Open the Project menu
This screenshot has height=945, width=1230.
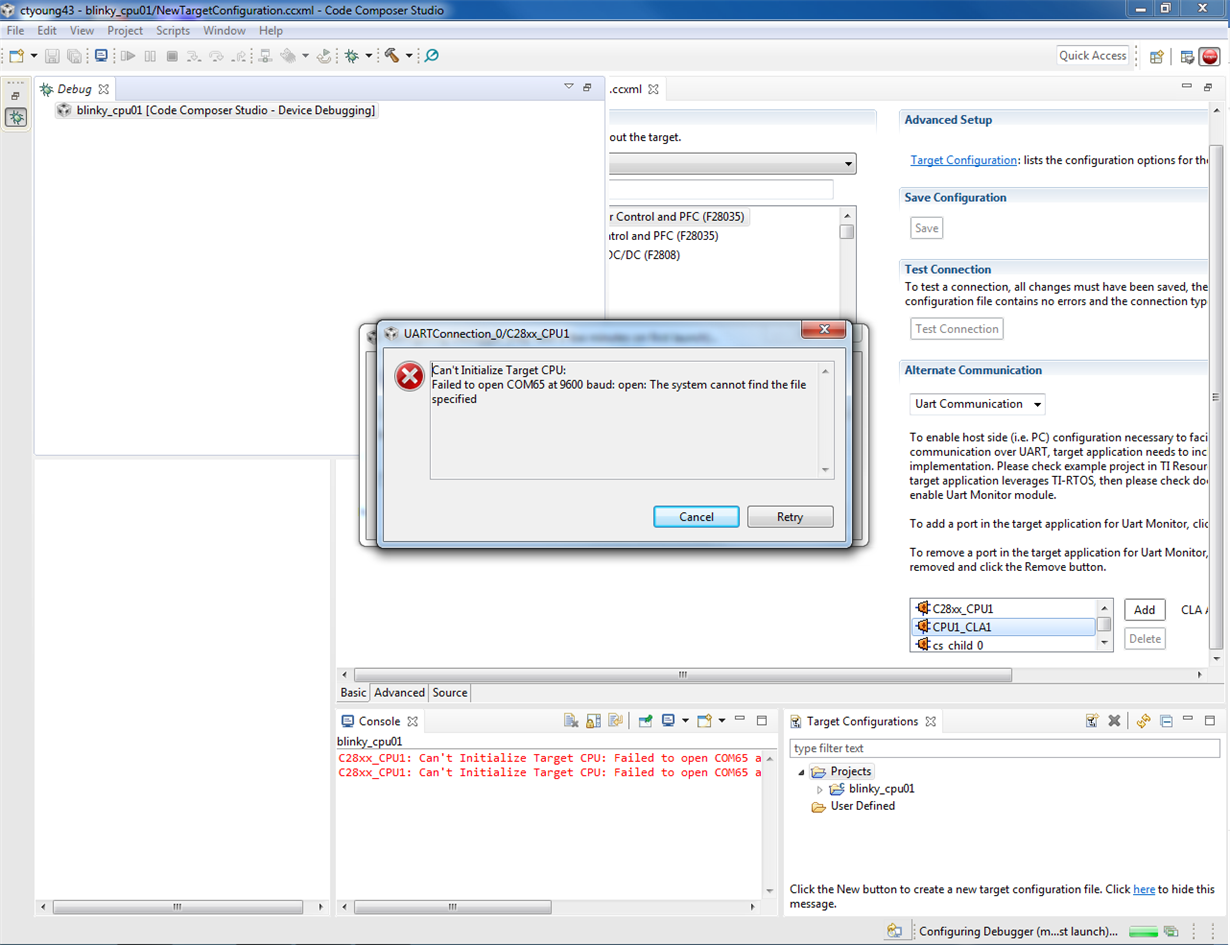point(125,31)
